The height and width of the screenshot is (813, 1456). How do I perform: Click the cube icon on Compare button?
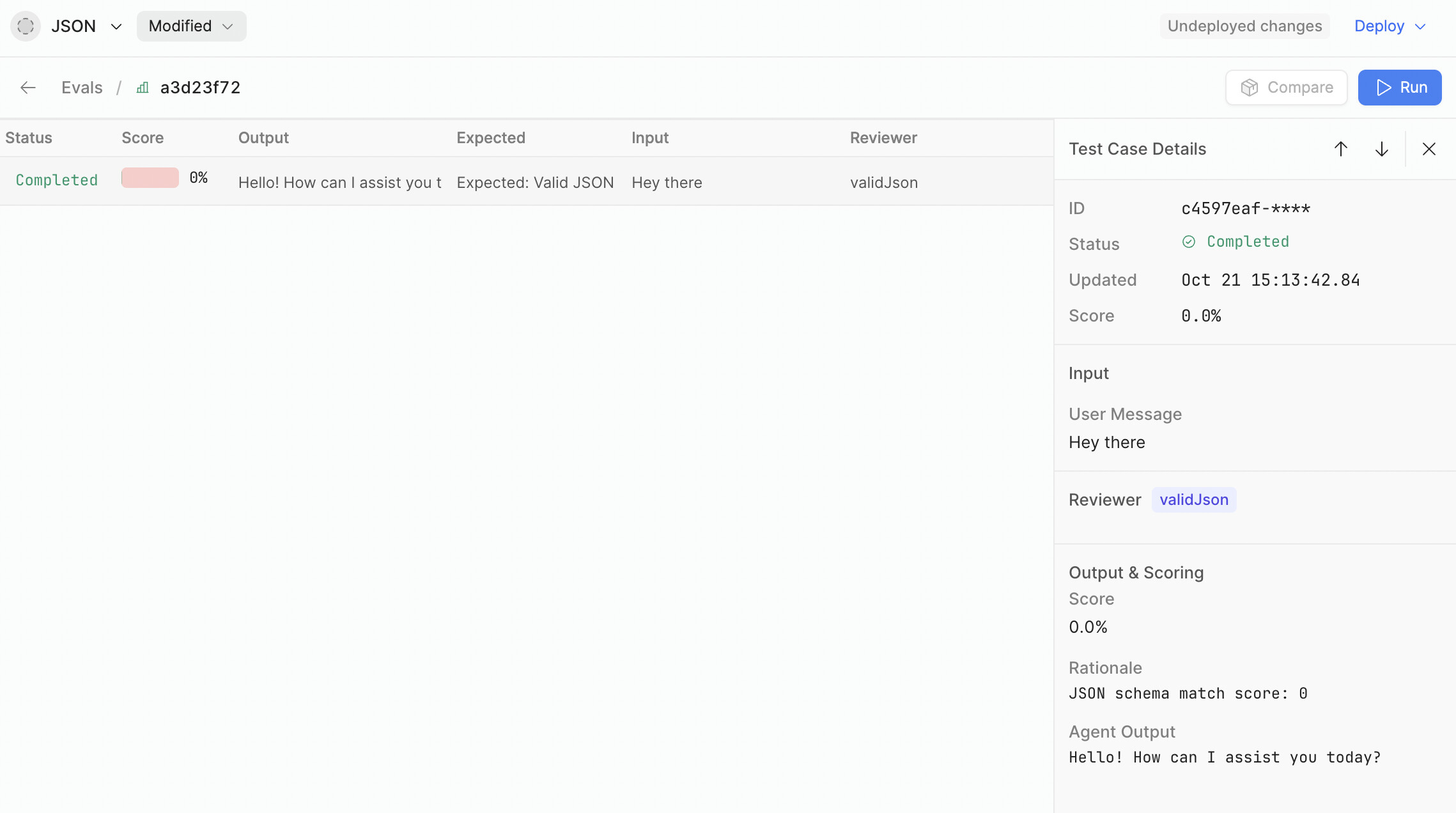[1250, 88]
